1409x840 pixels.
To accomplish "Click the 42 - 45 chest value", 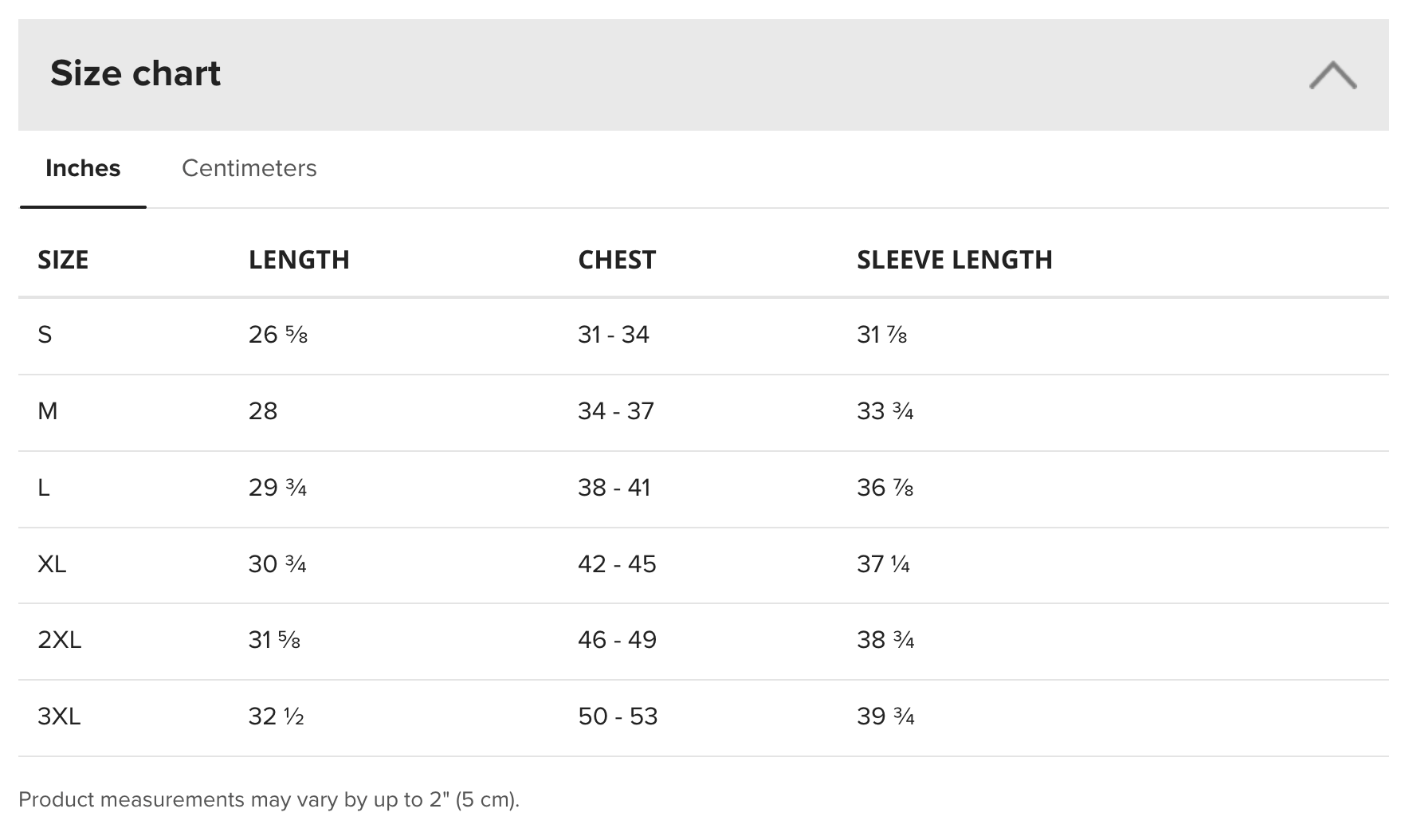I will click(617, 564).
